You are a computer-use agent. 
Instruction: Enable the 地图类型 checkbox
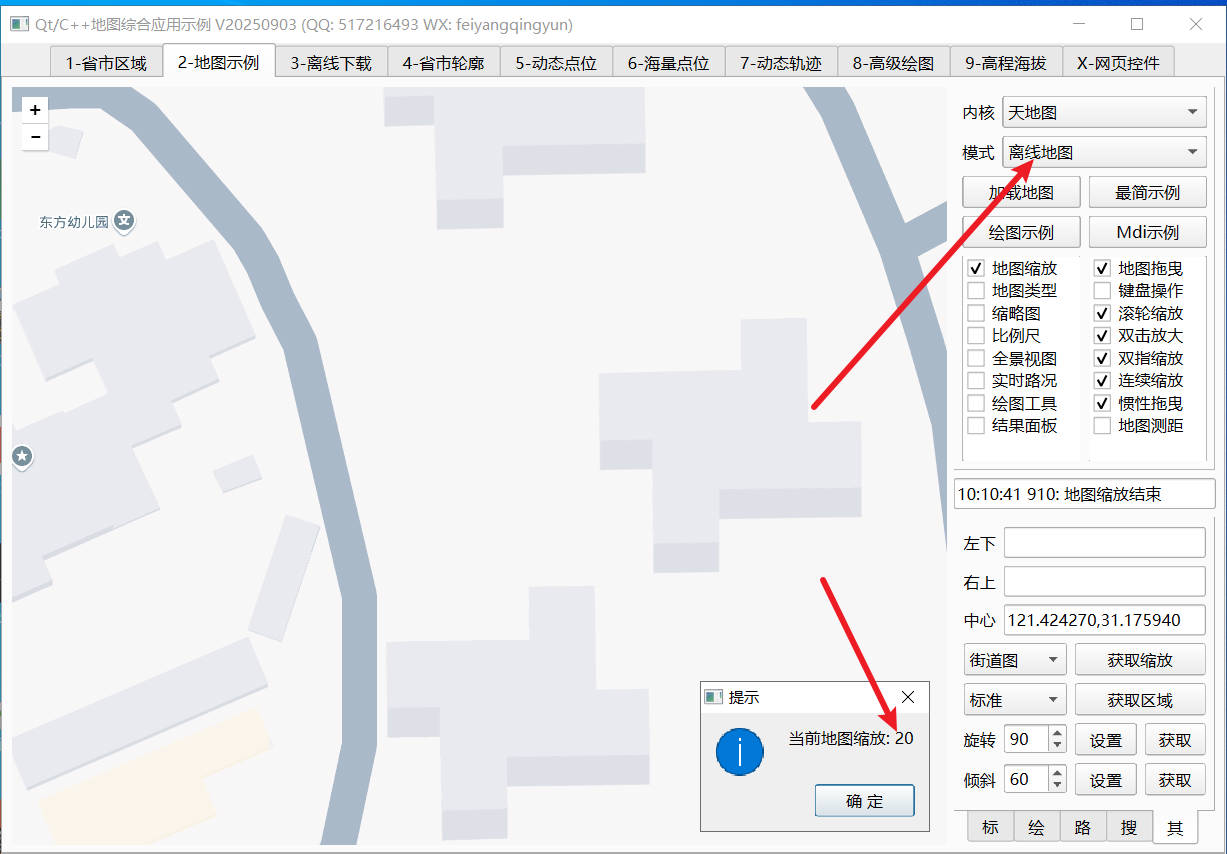click(975, 290)
